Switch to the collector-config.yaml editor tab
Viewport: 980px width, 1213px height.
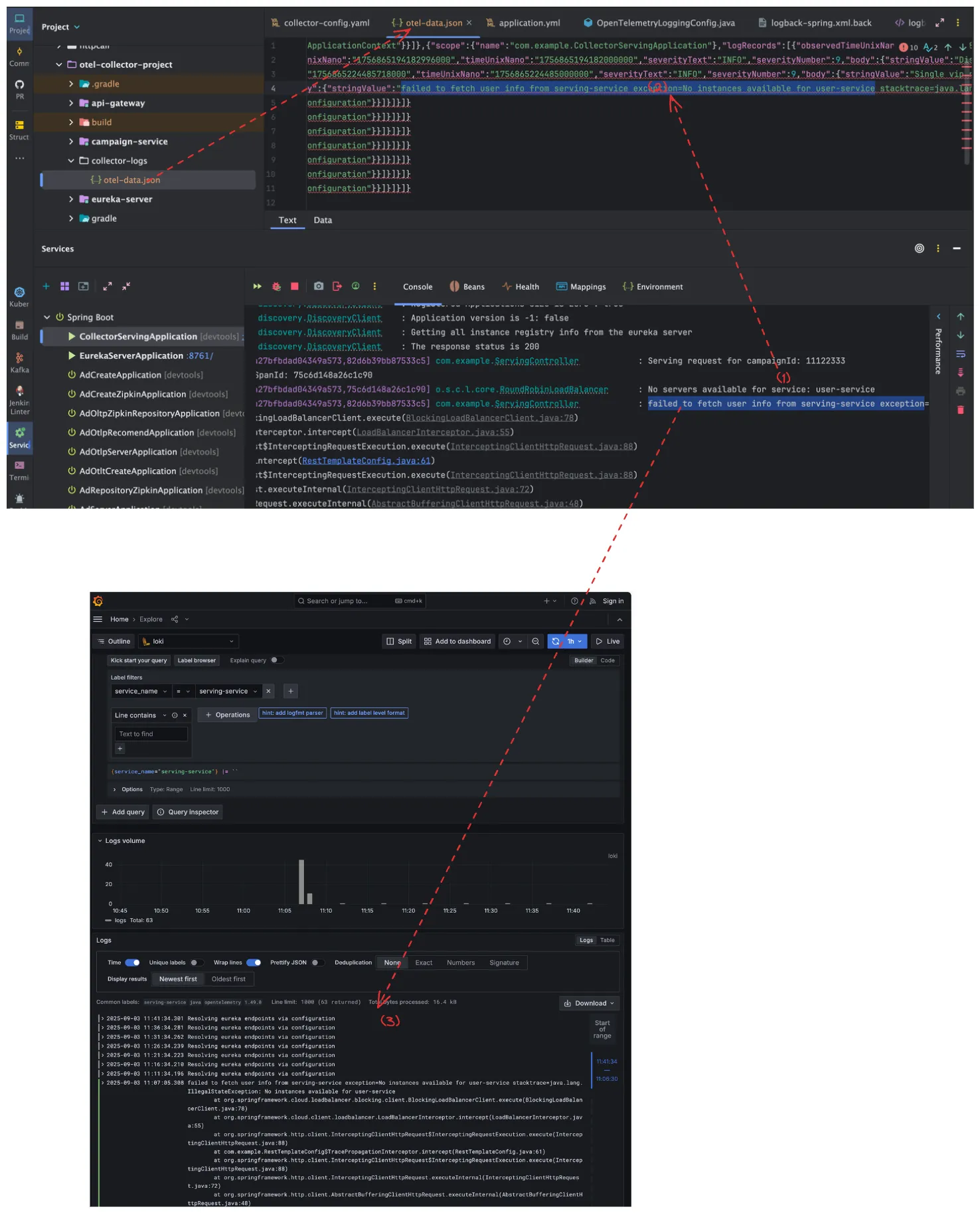(320, 23)
